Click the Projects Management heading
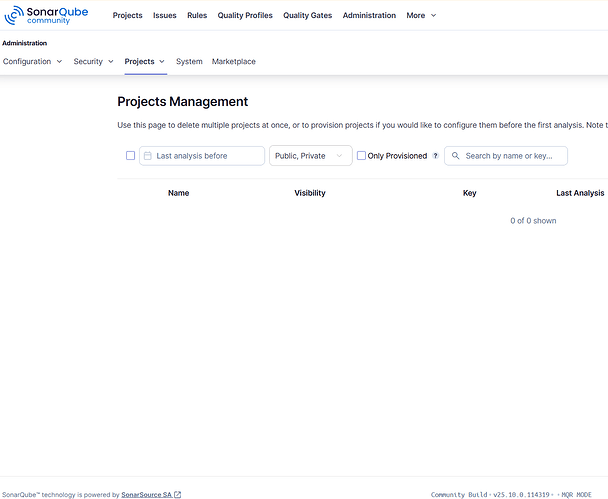Viewport: 608px width, 499px height. 183,102
